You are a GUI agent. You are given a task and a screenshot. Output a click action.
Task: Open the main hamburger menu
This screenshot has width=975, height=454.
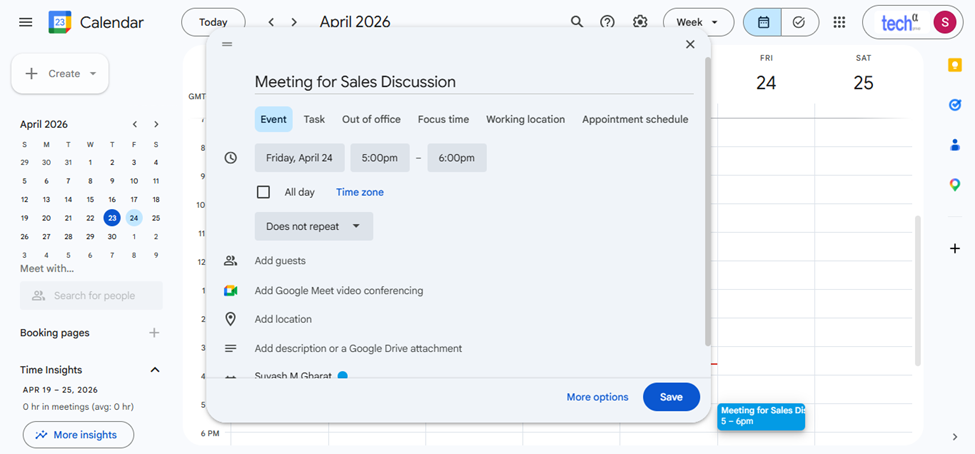pyautogui.click(x=25, y=22)
